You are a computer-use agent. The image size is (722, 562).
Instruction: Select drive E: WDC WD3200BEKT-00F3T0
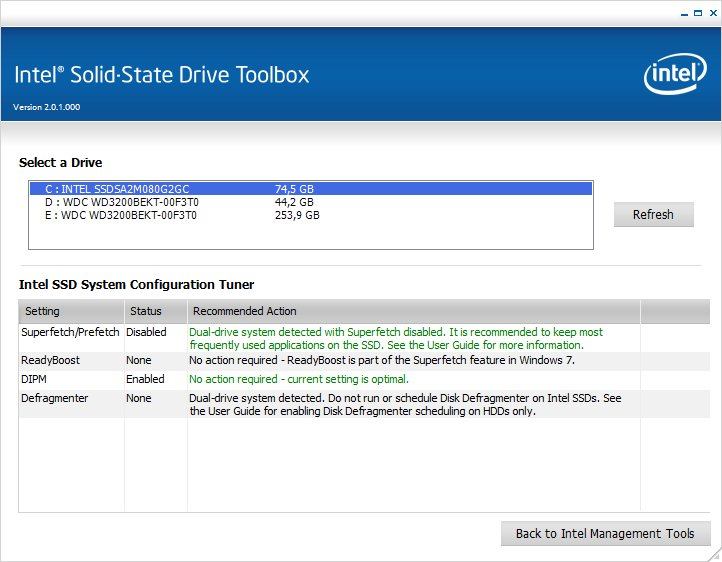311,215
